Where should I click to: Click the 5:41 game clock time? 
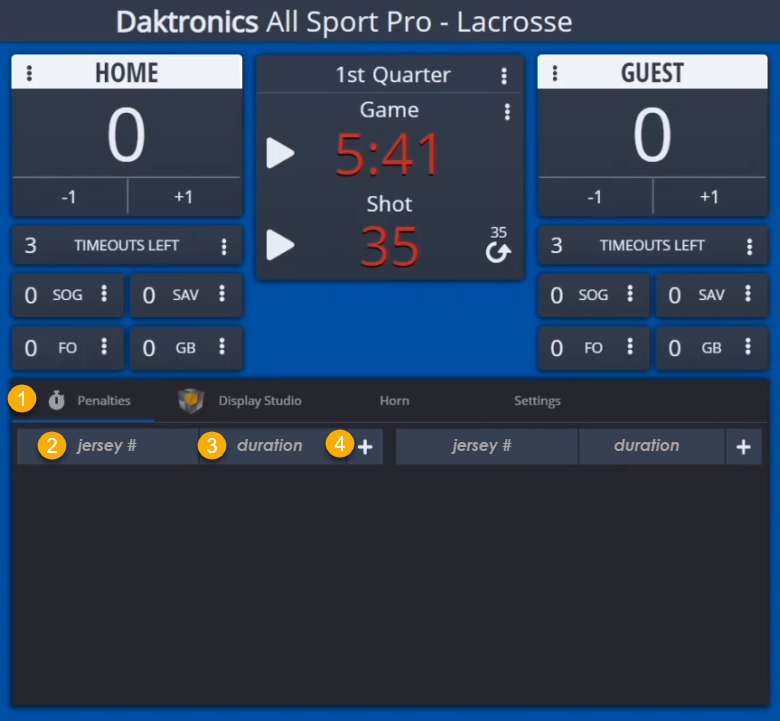coord(387,155)
